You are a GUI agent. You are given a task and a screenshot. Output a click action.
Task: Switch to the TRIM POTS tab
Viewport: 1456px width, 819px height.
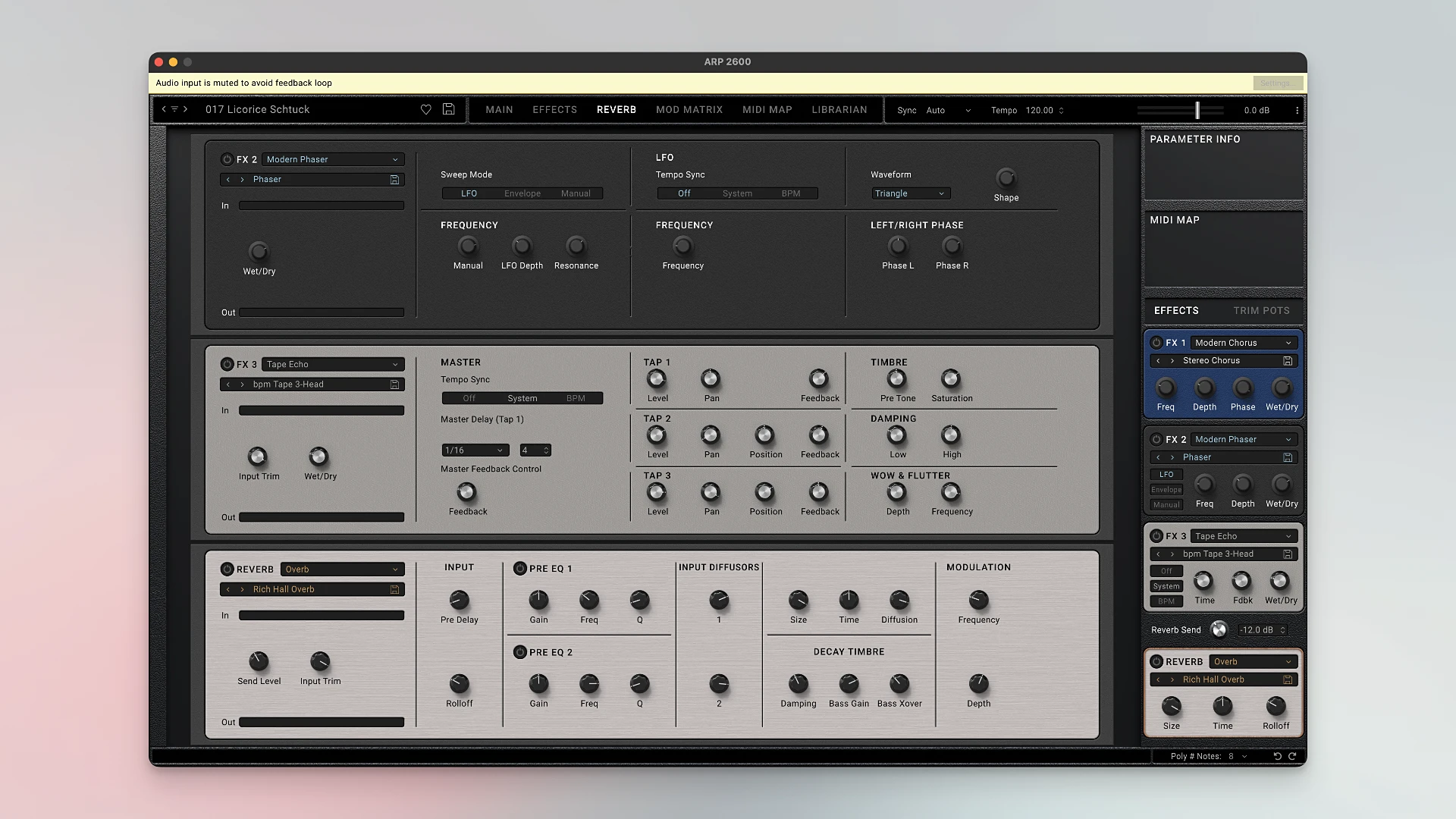pos(1261,311)
